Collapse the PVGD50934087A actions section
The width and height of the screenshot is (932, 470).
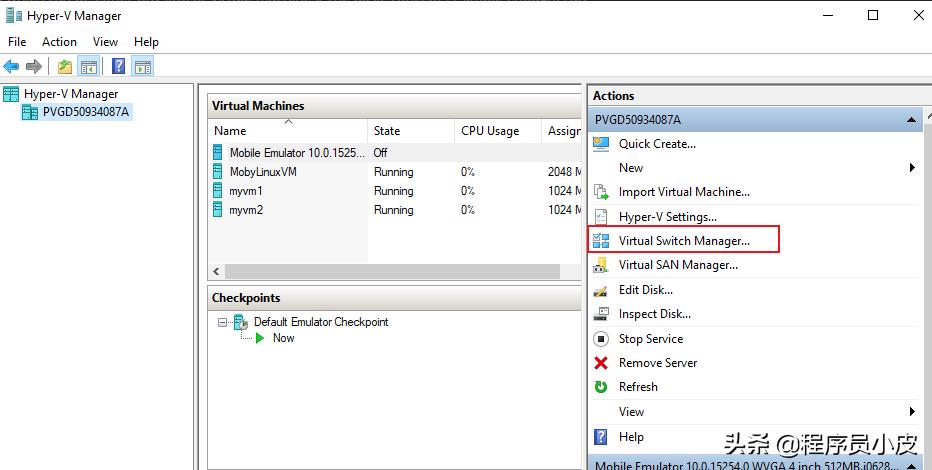pyautogui.click(x=911, y=120)
